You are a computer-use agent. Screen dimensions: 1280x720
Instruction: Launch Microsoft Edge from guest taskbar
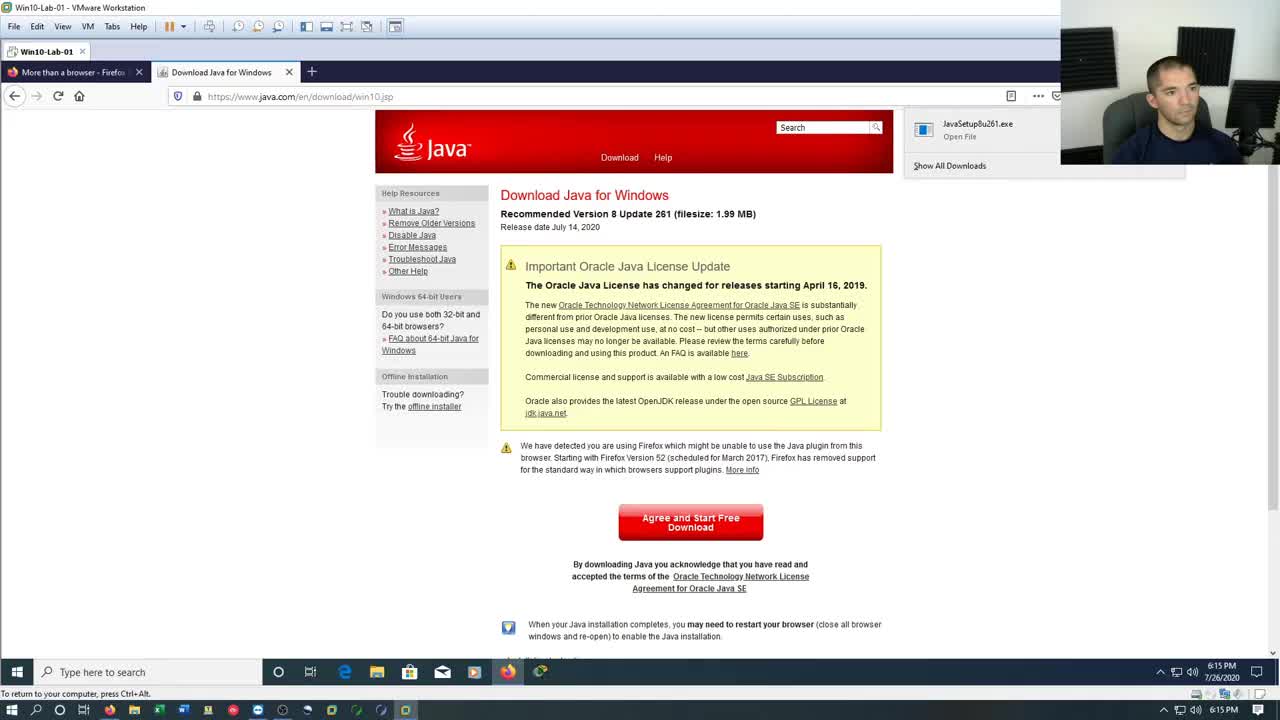(x=344, y=672)
